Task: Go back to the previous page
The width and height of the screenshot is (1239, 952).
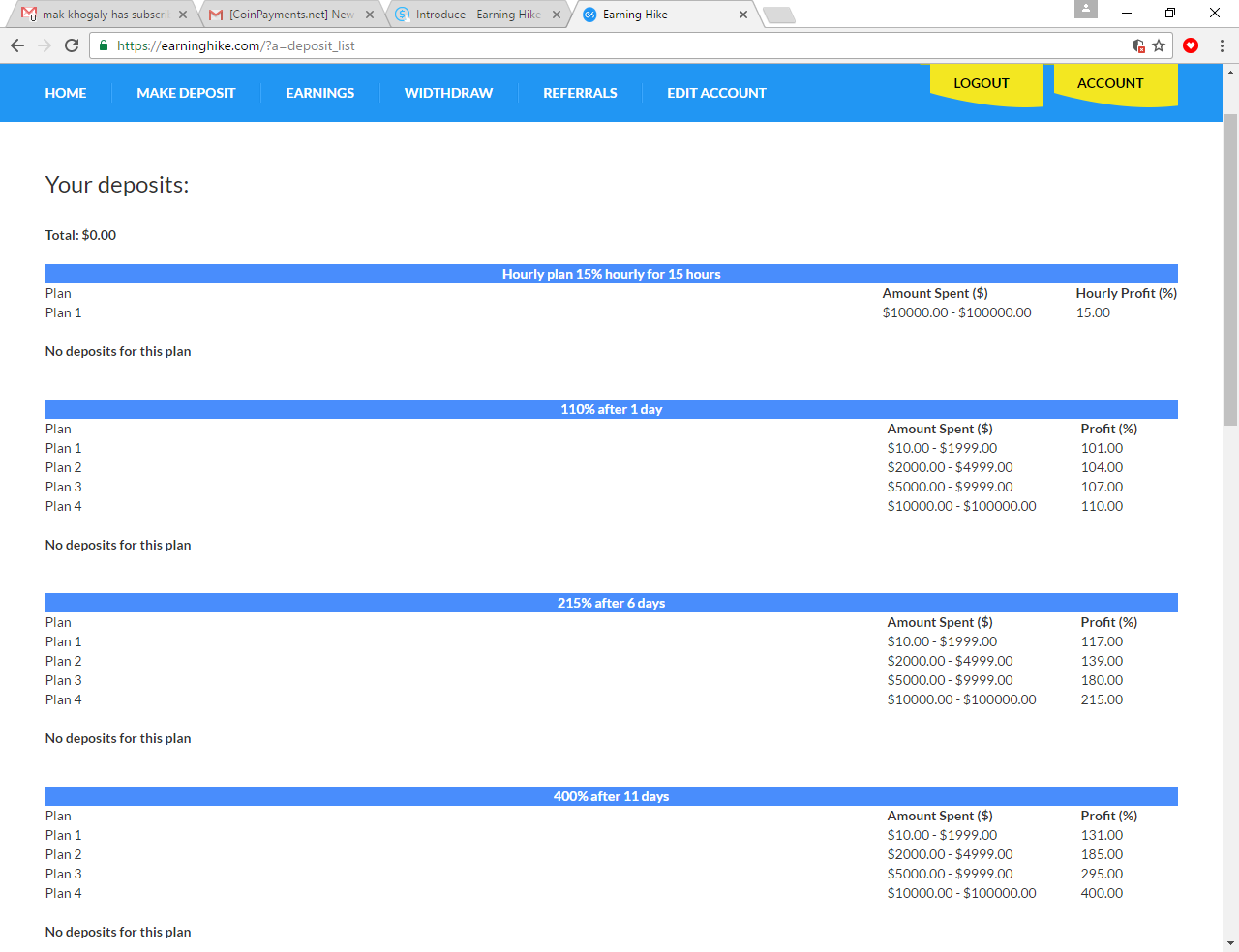Action: pyautogui.click(x=17, y=45)
